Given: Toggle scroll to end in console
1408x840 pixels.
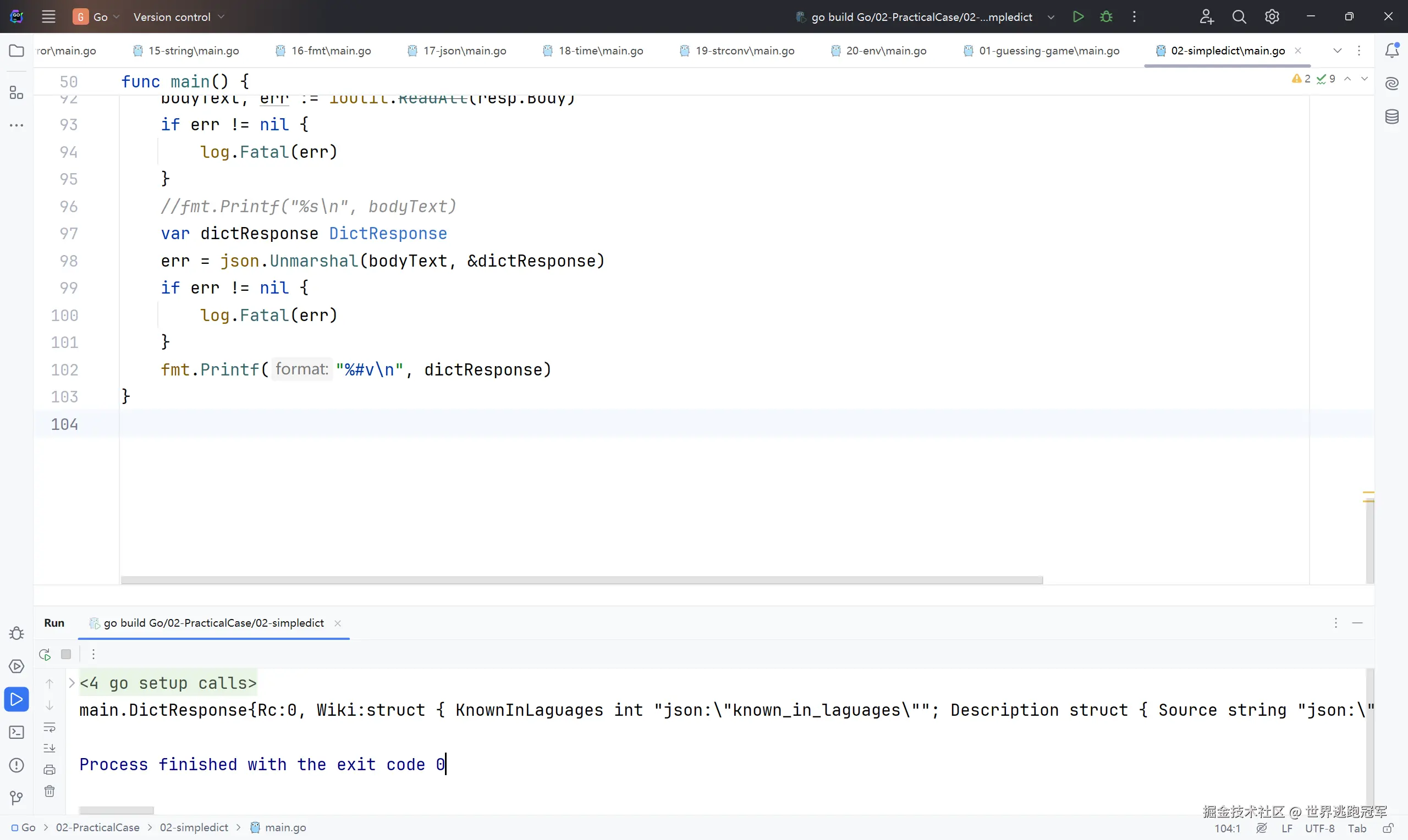Looking at the screenshot, I should point(50,748).
